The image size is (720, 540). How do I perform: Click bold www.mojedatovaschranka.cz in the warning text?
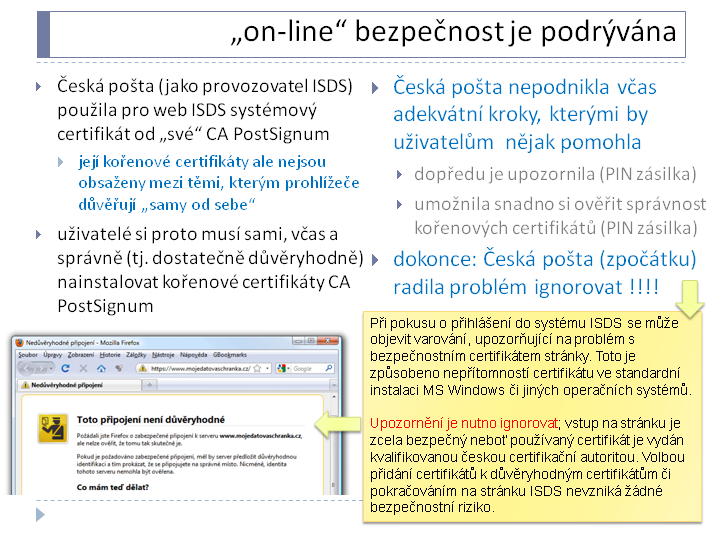[x=261, y=436]
